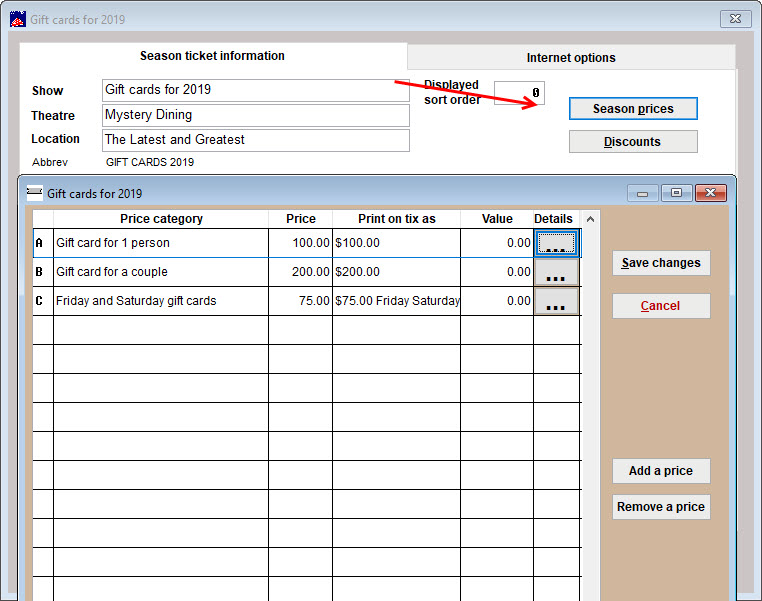Screen dimensions: 762x601
Task: Close the outer Gift cards for 2019 dialog
Action: point(735,19)
